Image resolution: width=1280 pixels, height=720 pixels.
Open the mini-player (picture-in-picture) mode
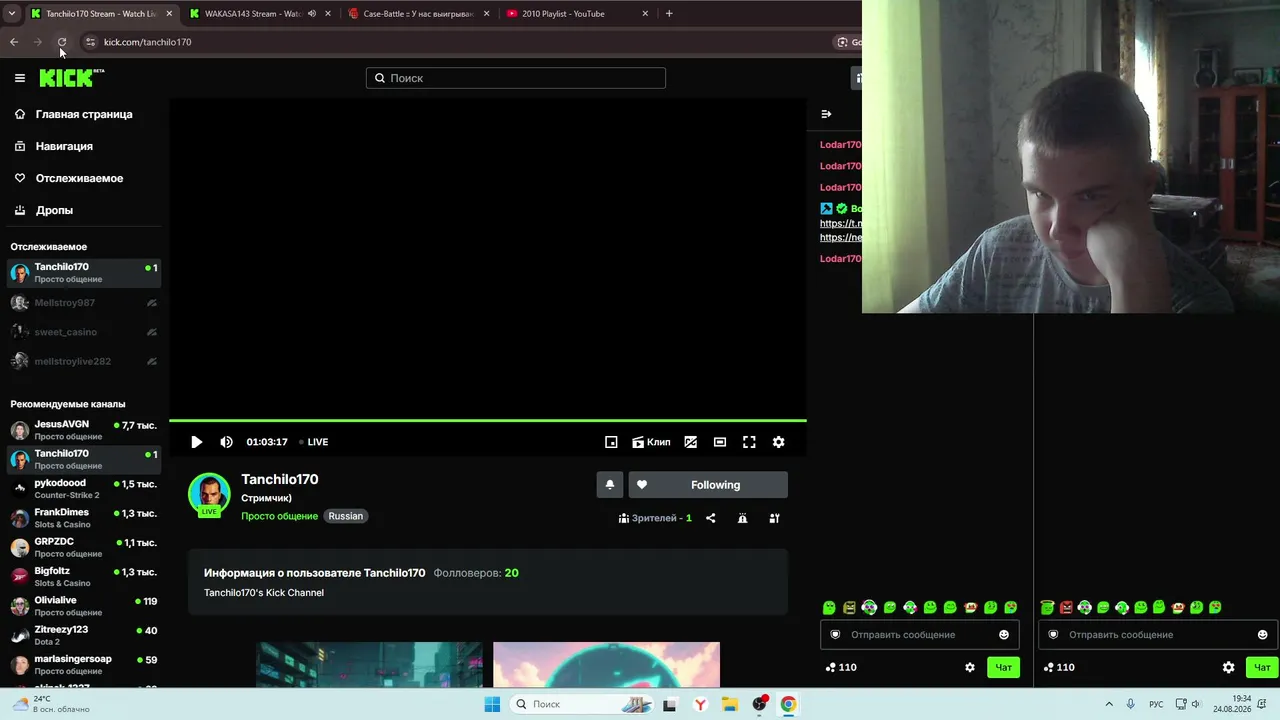(611, 442)
